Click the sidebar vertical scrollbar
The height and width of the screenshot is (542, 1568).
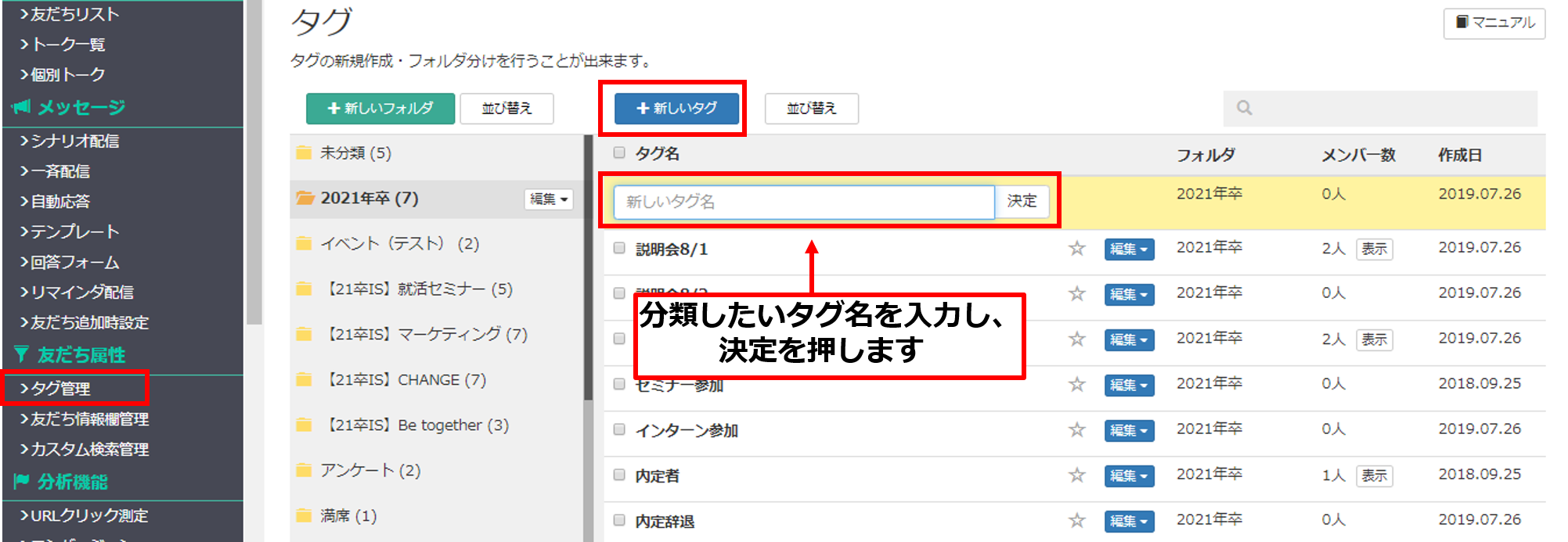click(x=254, y=162)
